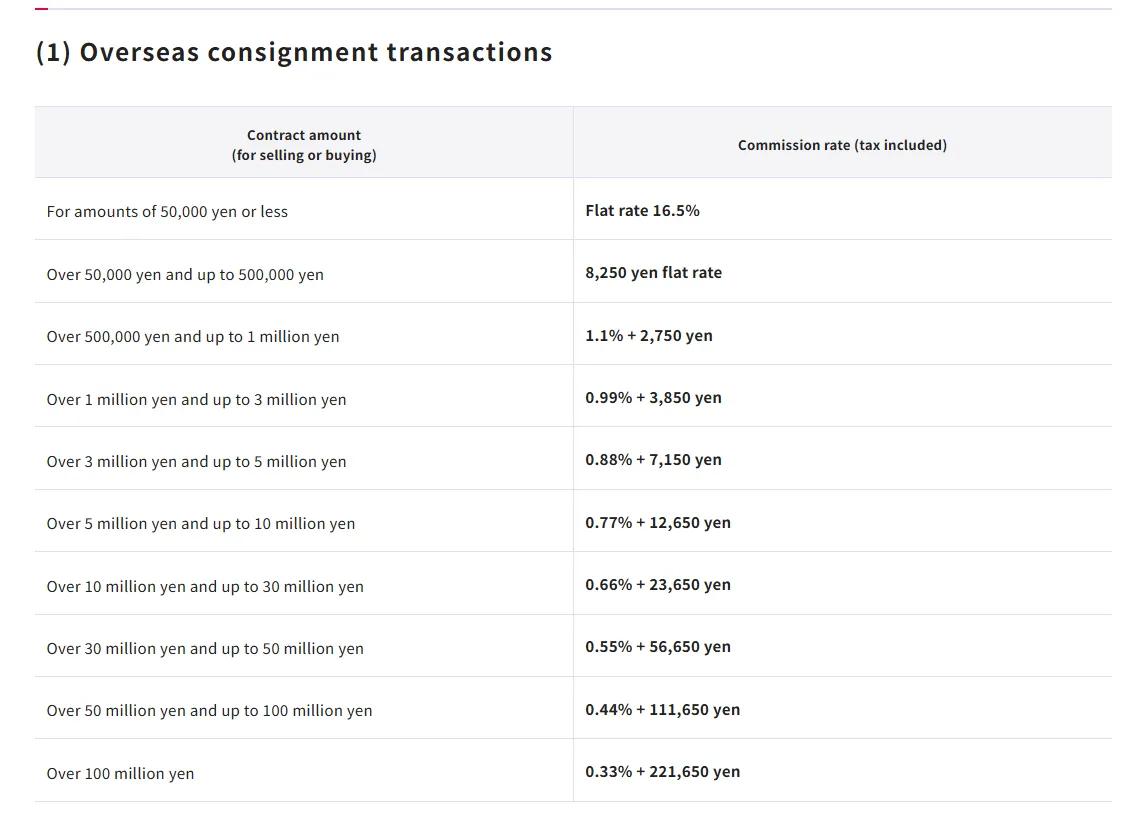Click the 0.33% + 221,650 yen cell
This screenshot has width=1125, height=824.
(662, 772)
